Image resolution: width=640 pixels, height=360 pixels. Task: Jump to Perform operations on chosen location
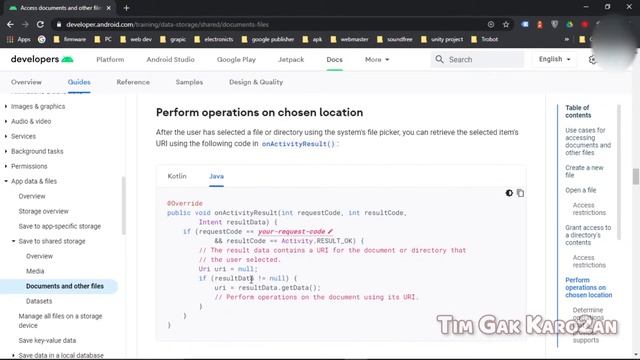click(589, 287)
